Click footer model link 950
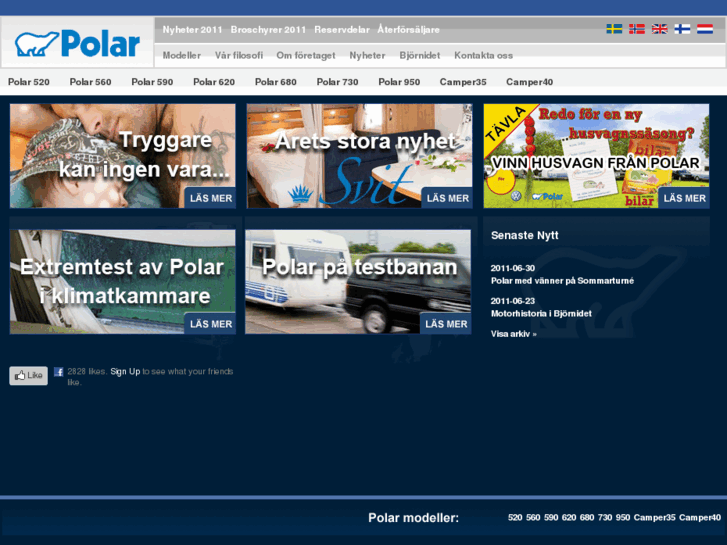Image resolution: width=727 pixels, height=545 pixels. coord(623,518)
